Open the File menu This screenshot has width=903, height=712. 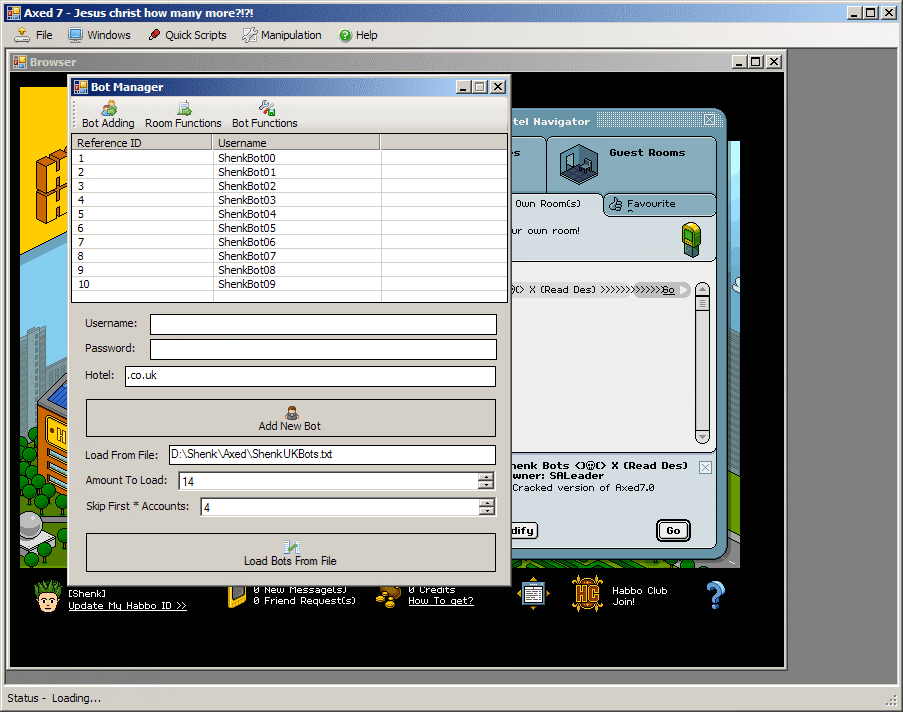[33, 35]
